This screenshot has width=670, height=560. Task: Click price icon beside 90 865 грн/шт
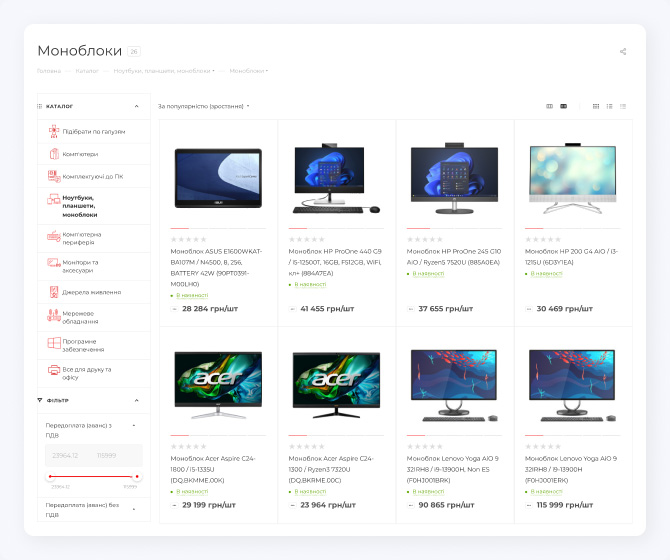pos(410,505)
